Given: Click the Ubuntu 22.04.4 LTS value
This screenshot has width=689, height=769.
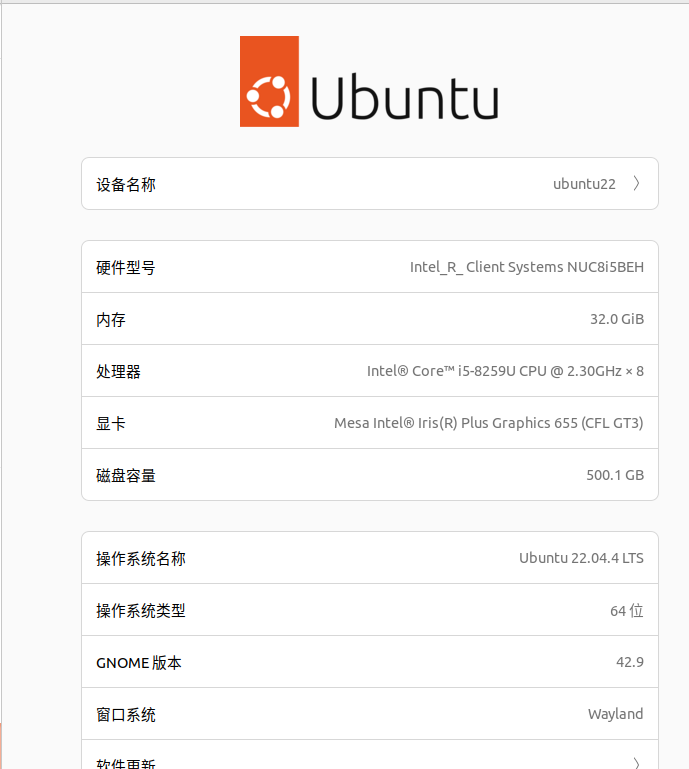Looking at the screenshot, I should (x=581, y=558).
